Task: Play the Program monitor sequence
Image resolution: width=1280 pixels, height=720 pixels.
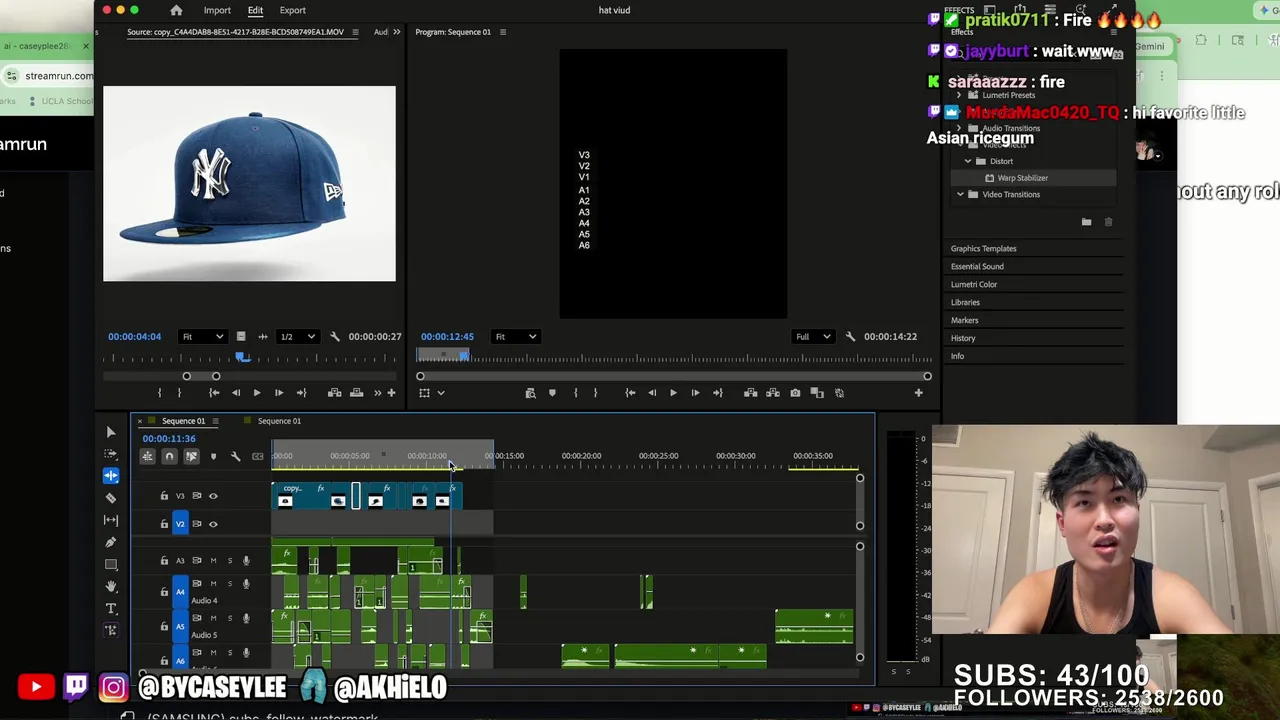Action: coord(673,393)
